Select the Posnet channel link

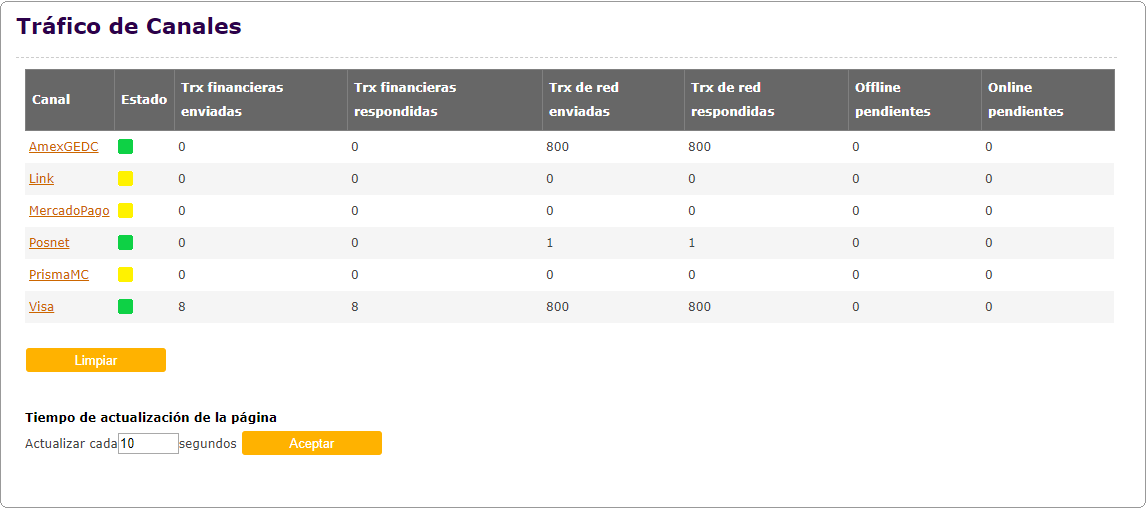point(49,243)
